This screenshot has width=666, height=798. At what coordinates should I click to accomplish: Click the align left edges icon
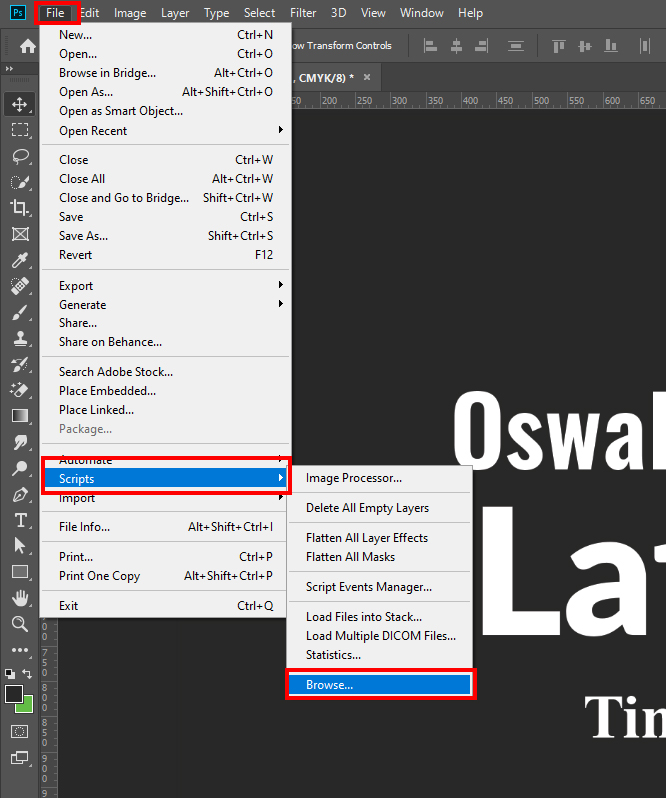click(430, 46)
